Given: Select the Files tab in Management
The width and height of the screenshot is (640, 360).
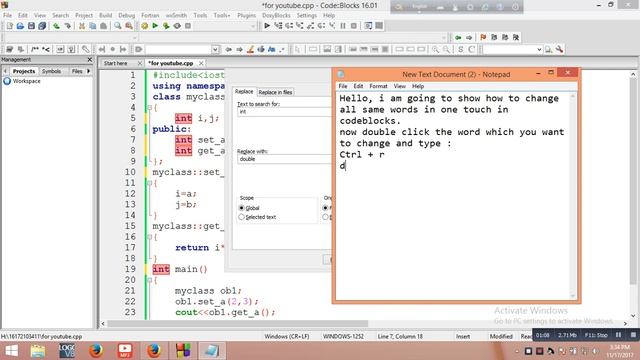Looking at the screenshot, I should [77, 71].
